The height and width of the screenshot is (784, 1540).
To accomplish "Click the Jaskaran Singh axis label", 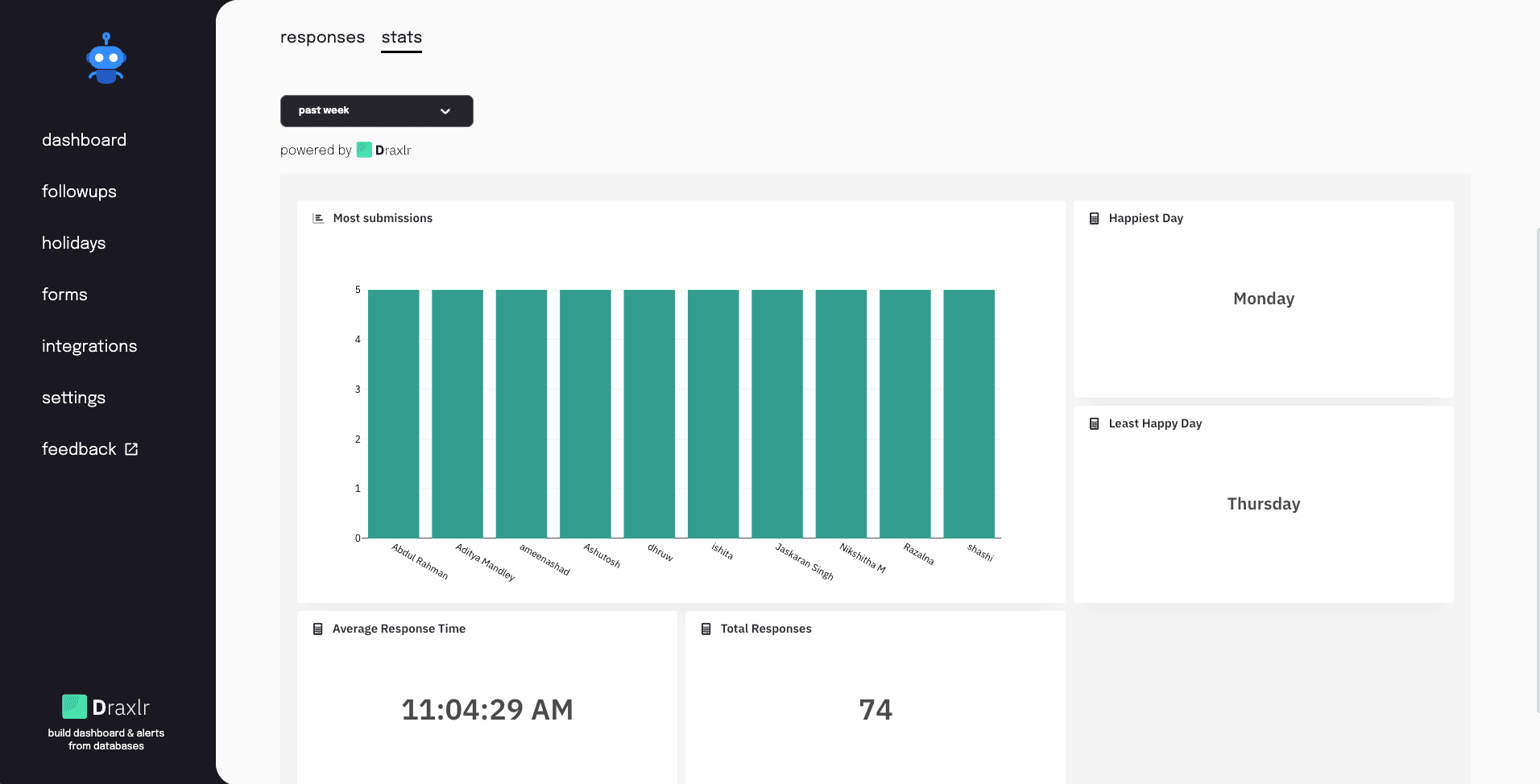I will pyautogui.click(x=804, y=561).
